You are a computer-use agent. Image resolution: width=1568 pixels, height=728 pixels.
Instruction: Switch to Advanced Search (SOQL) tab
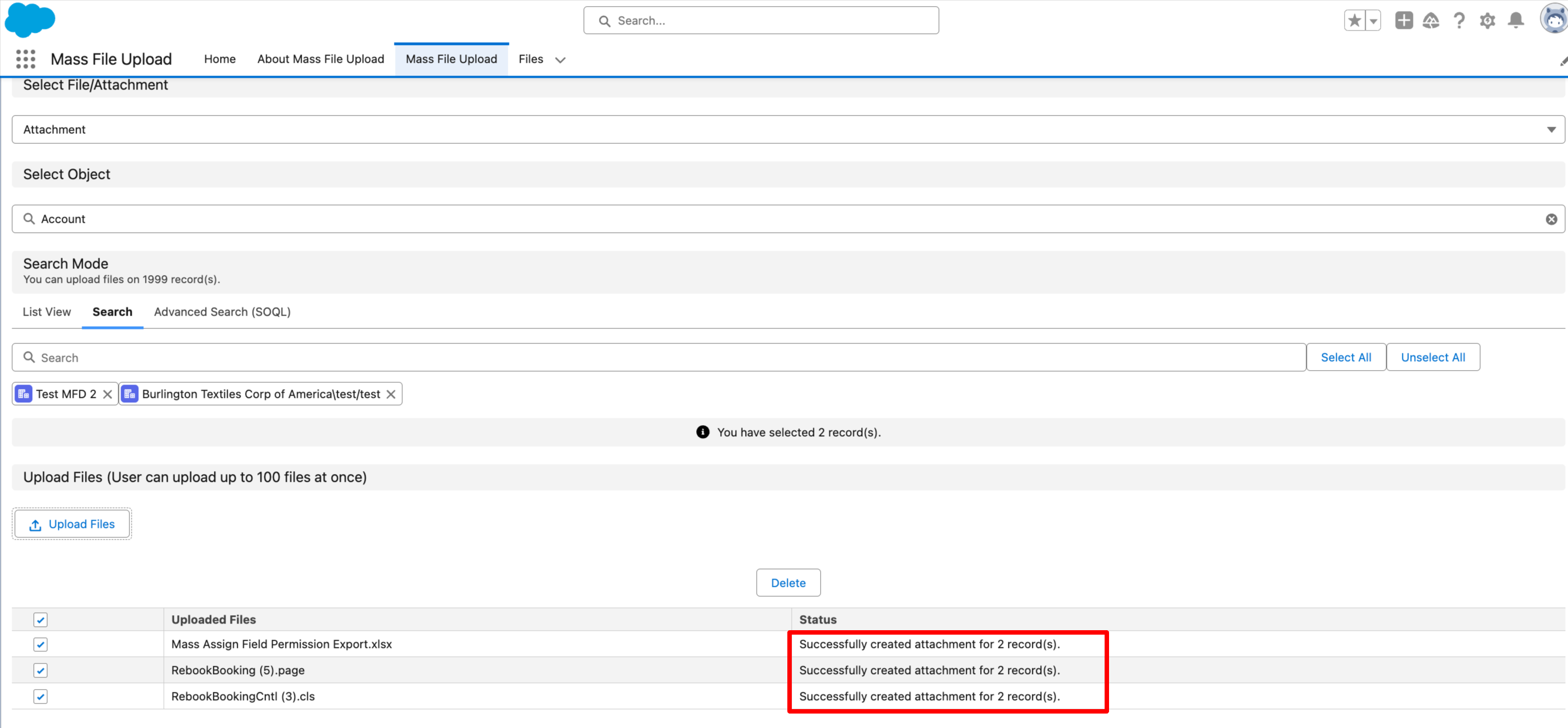(x=222, y=312)
